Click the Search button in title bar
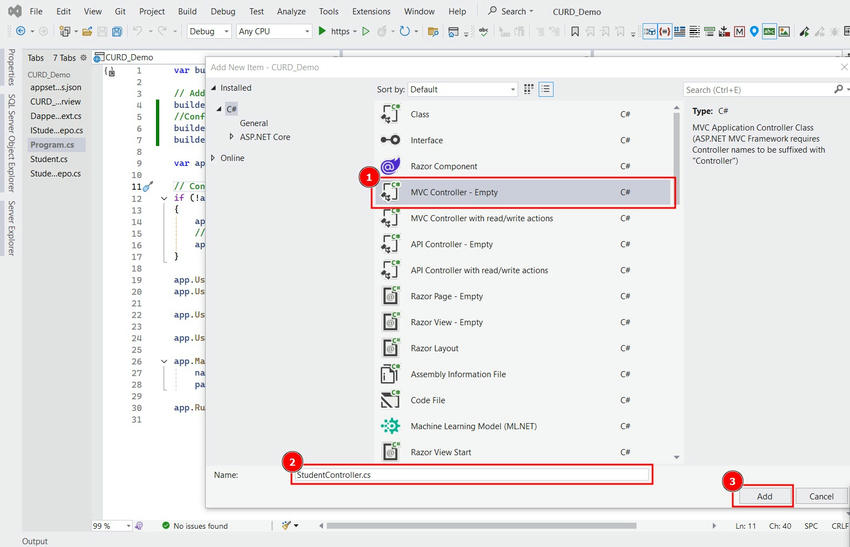This screenshot has height=547, width=850. (x=511, y=11)
